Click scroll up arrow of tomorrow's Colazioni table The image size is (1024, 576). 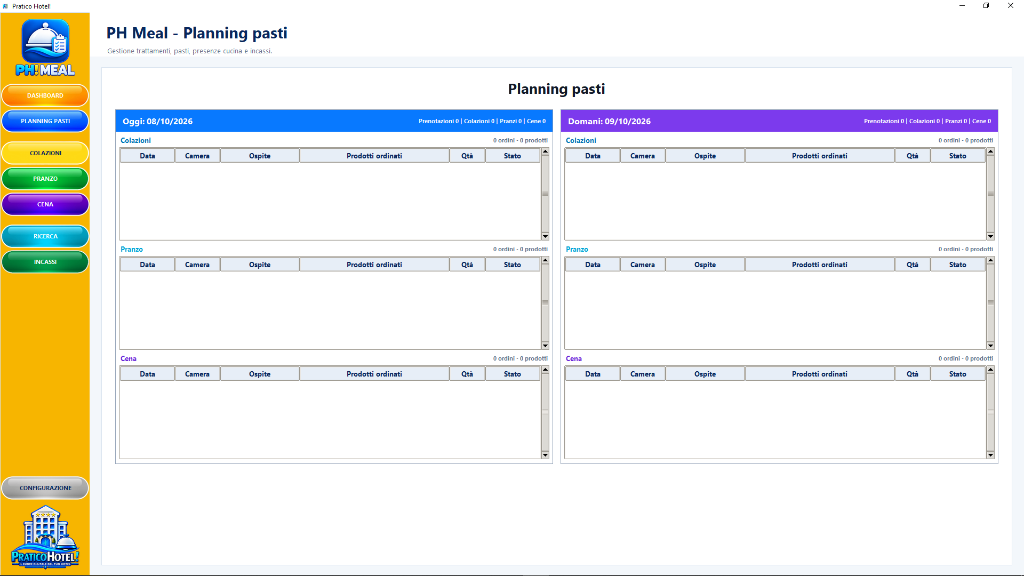tap(991, 152)
